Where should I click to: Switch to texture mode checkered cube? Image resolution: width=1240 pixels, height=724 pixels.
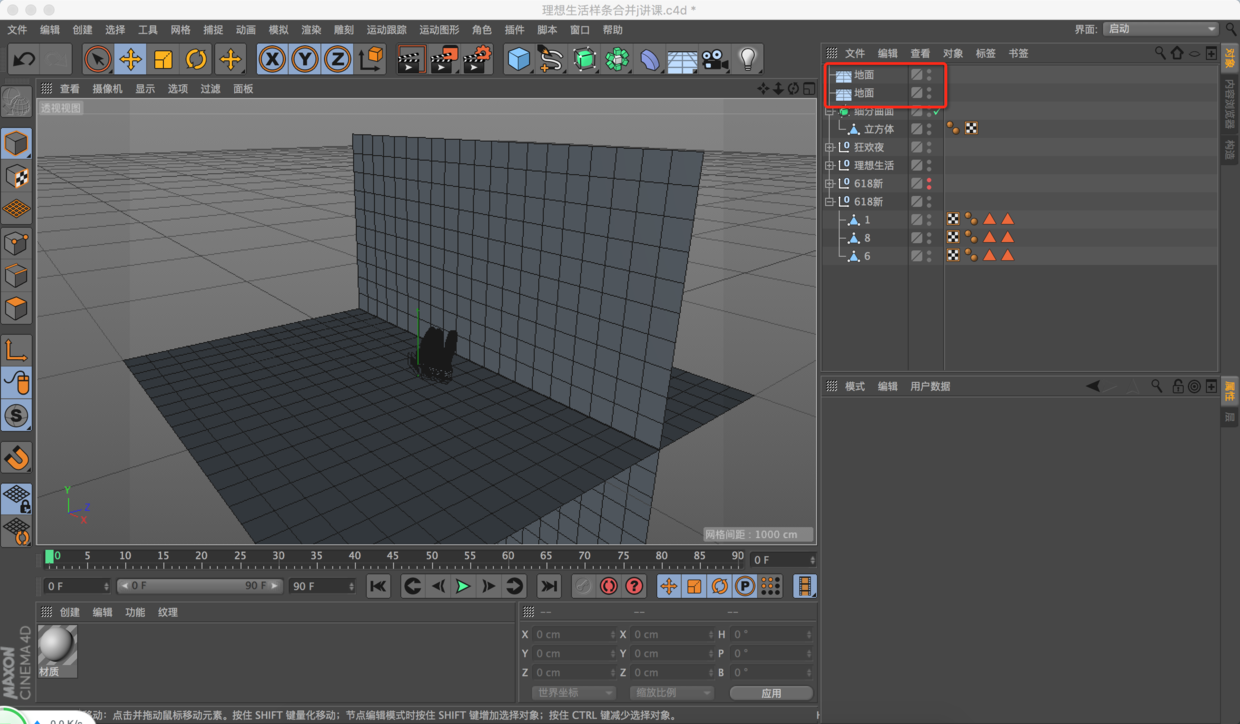(x=16, y=177)
